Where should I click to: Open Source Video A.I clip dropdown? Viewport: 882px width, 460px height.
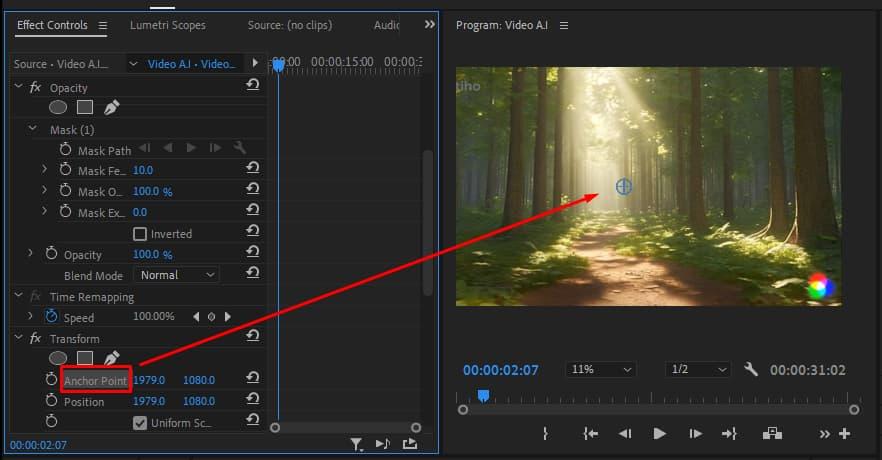(x=133, y=64)
